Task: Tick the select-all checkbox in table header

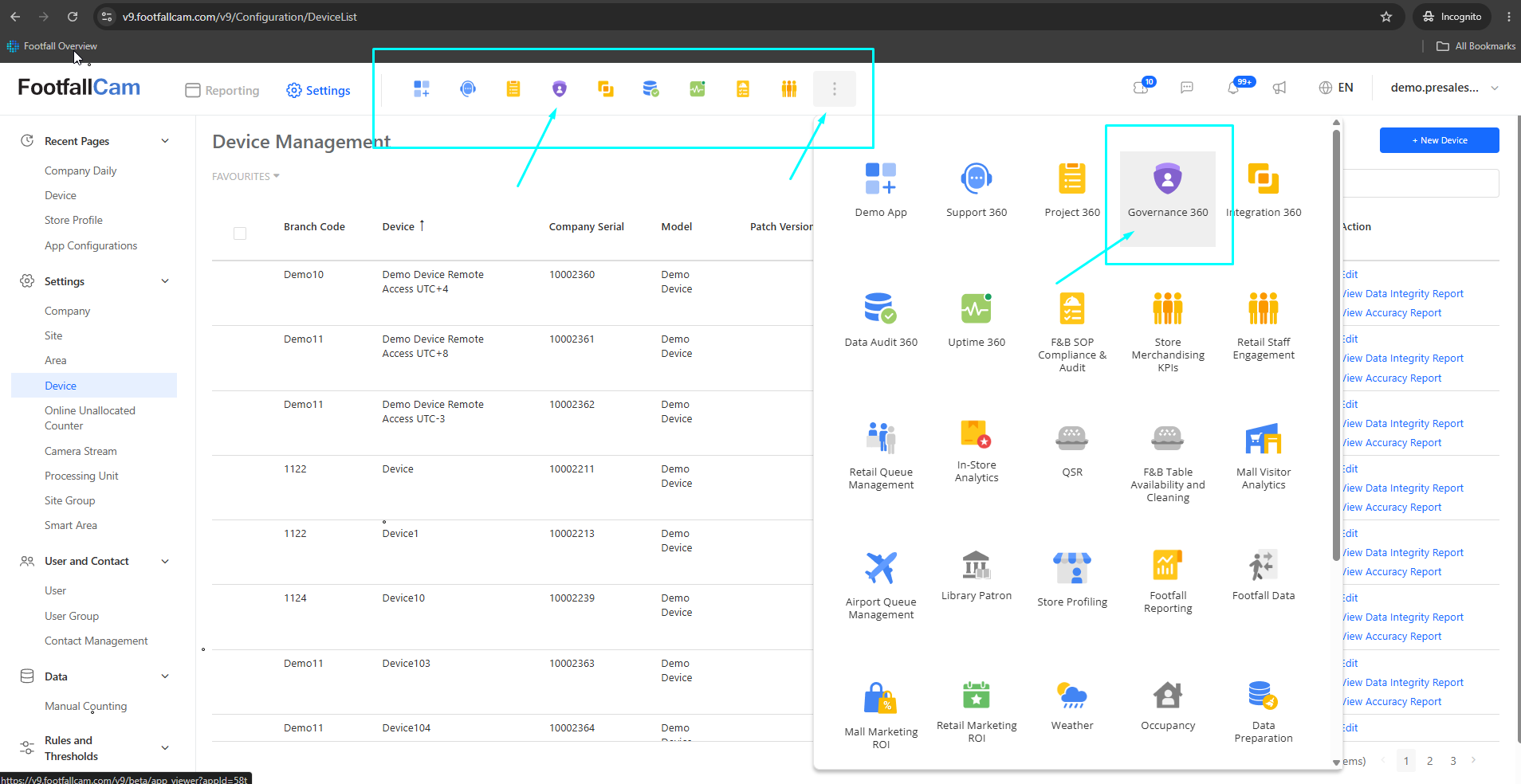Action: click(x=240, y=233)
